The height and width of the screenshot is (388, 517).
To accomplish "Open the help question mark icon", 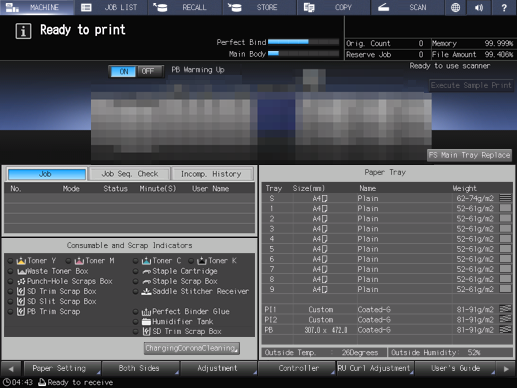I will click(x=504, y=7).
